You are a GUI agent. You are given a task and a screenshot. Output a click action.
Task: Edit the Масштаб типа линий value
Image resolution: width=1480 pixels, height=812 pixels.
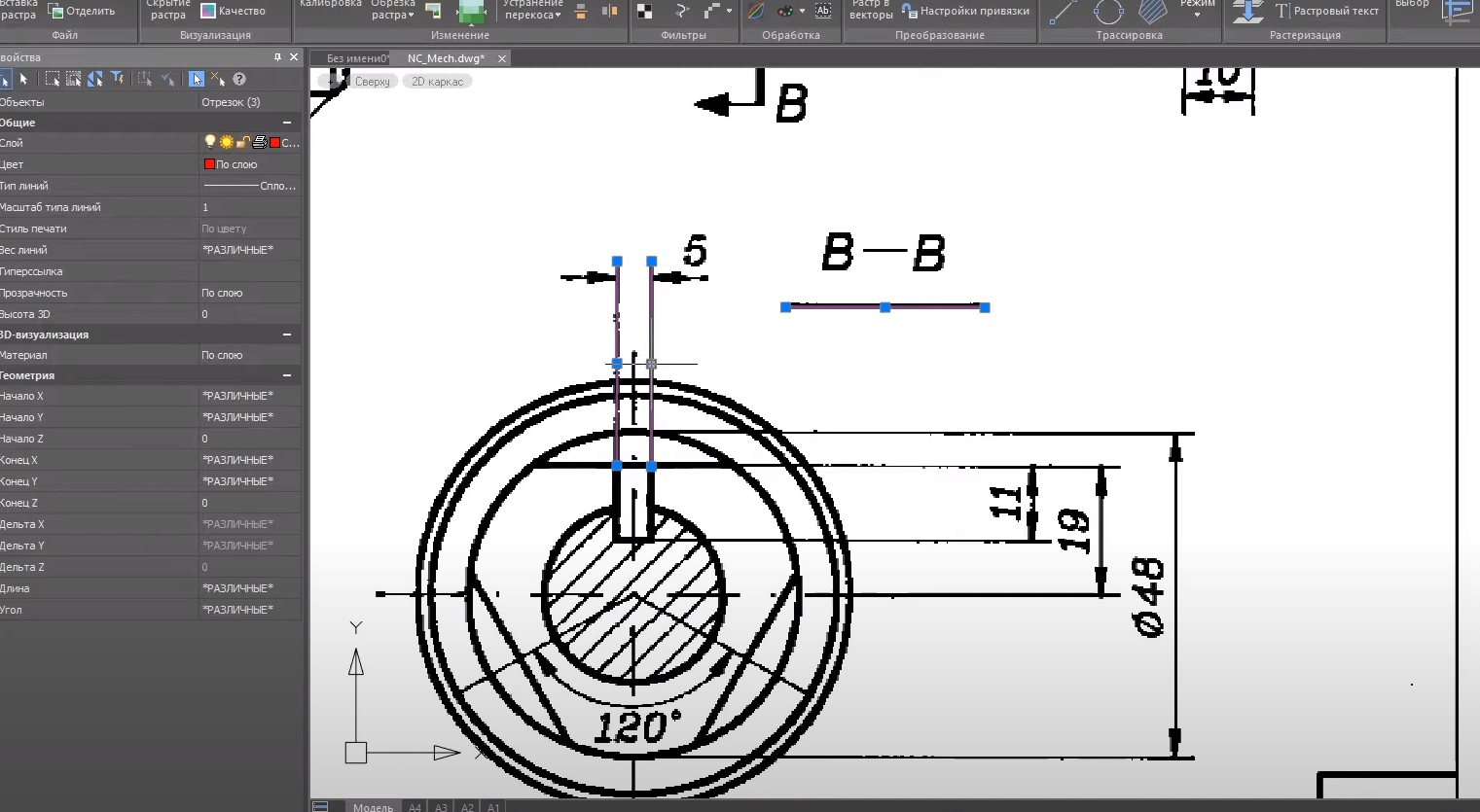click(249, 207)
